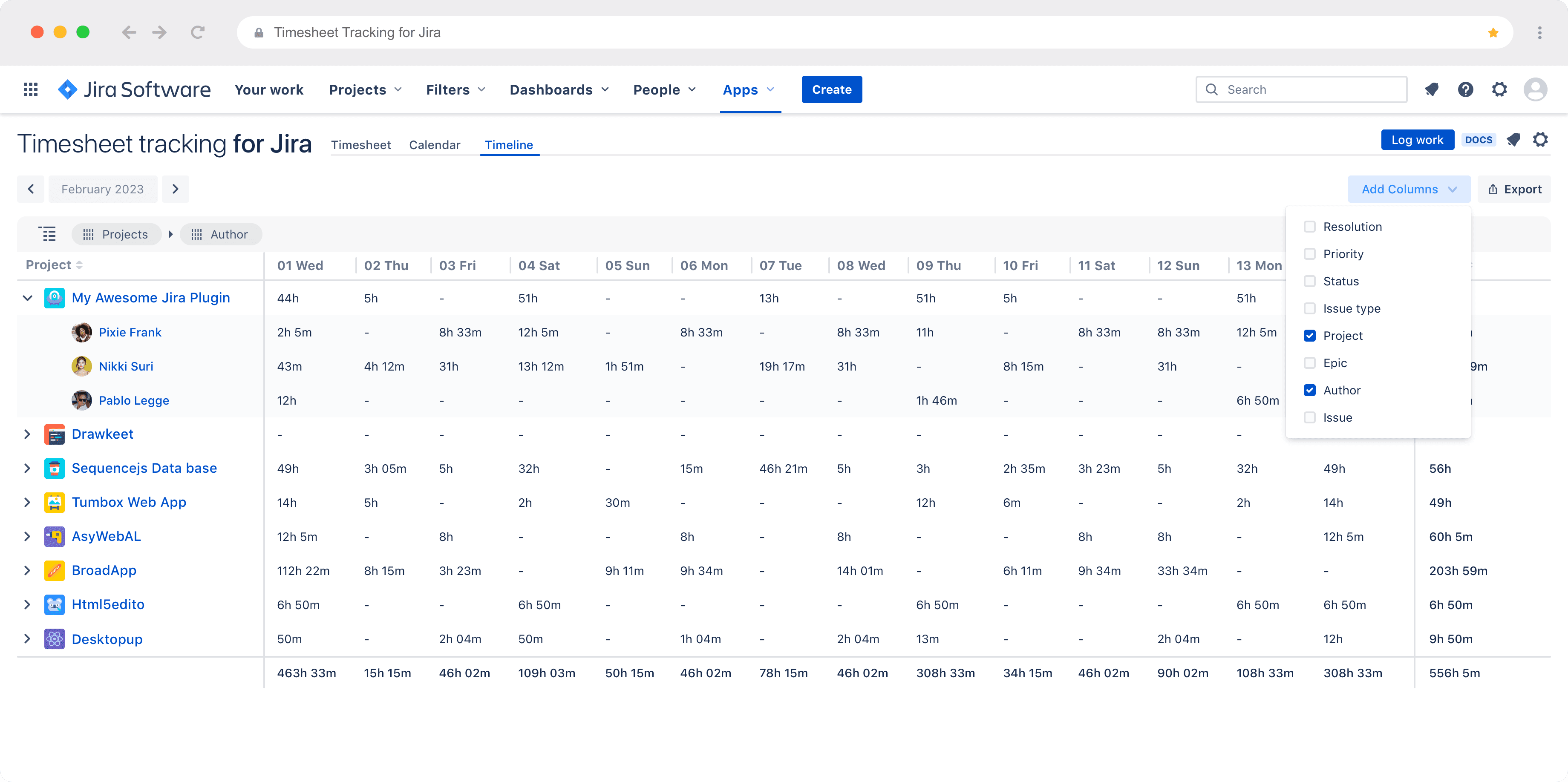The height and width of the screenshot is (782, 1568).
Task: Select the Timeline tab
Action: pyautogui.click(x=509, y=145)
